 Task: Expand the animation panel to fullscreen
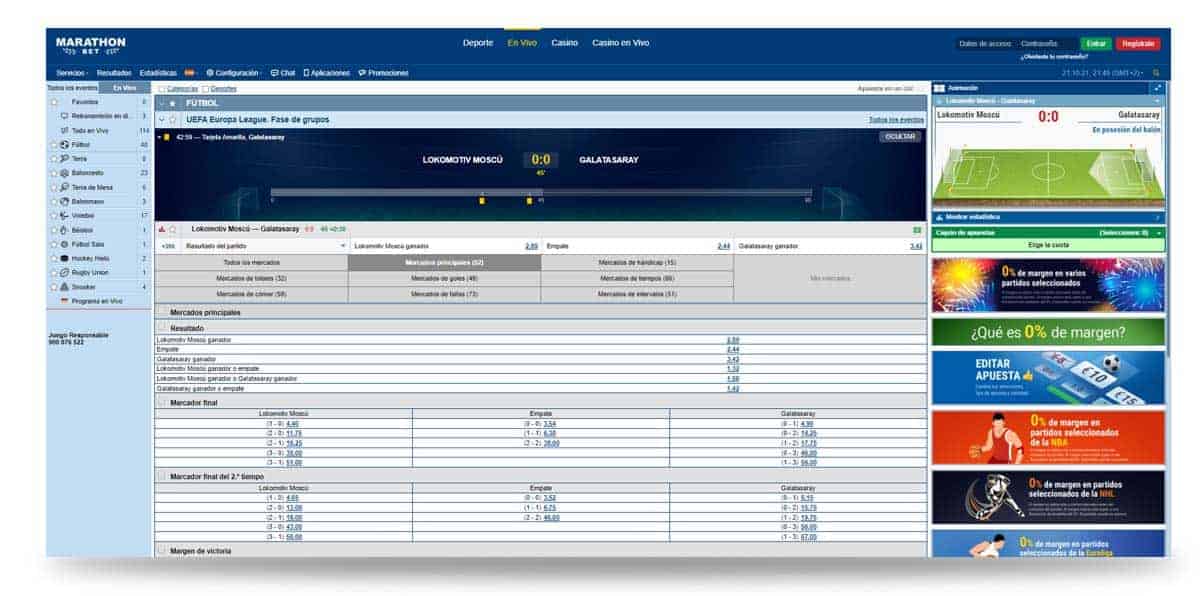[1157, 88]
